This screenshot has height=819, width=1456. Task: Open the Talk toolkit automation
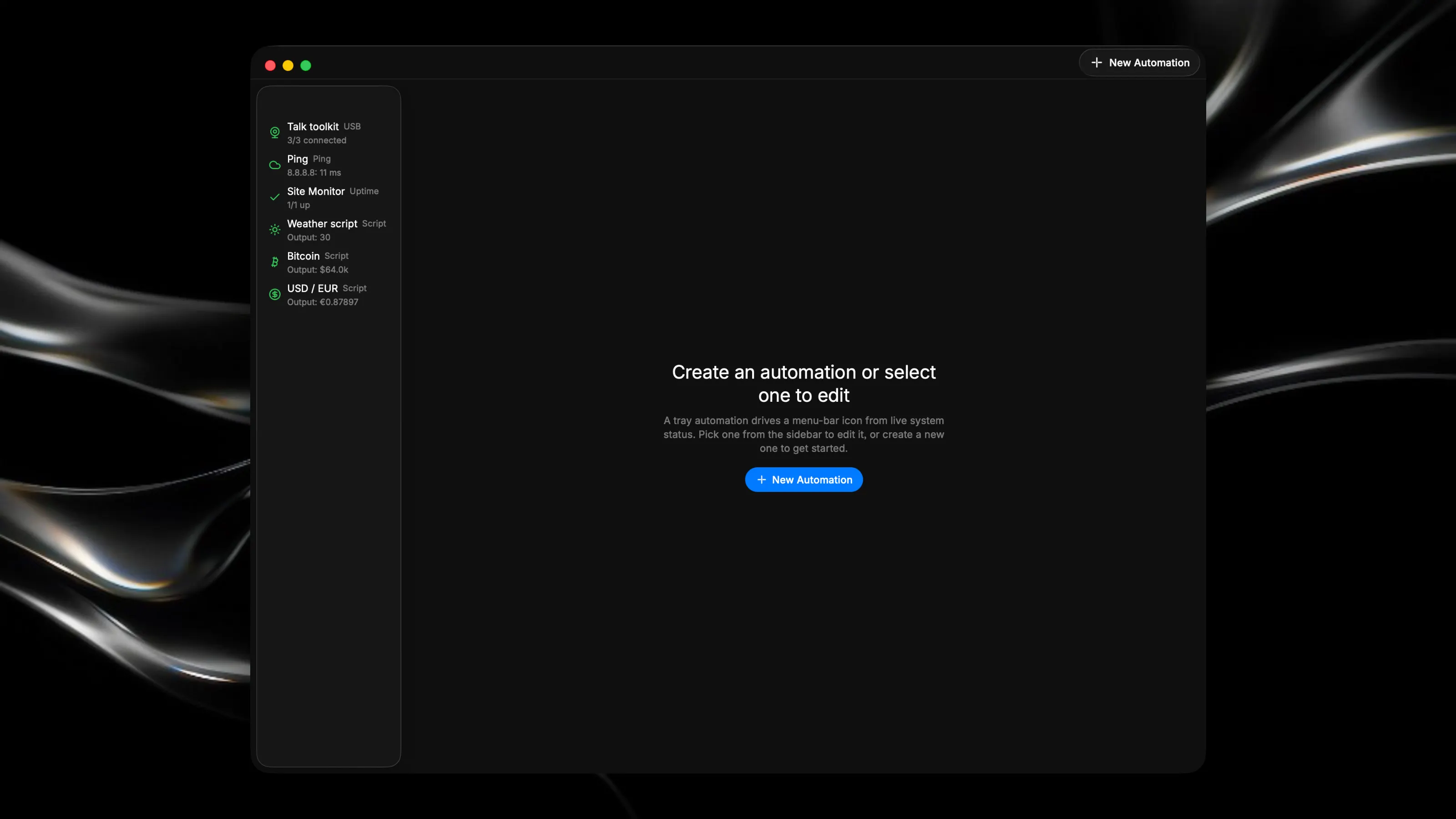click(x=329, y=133)
